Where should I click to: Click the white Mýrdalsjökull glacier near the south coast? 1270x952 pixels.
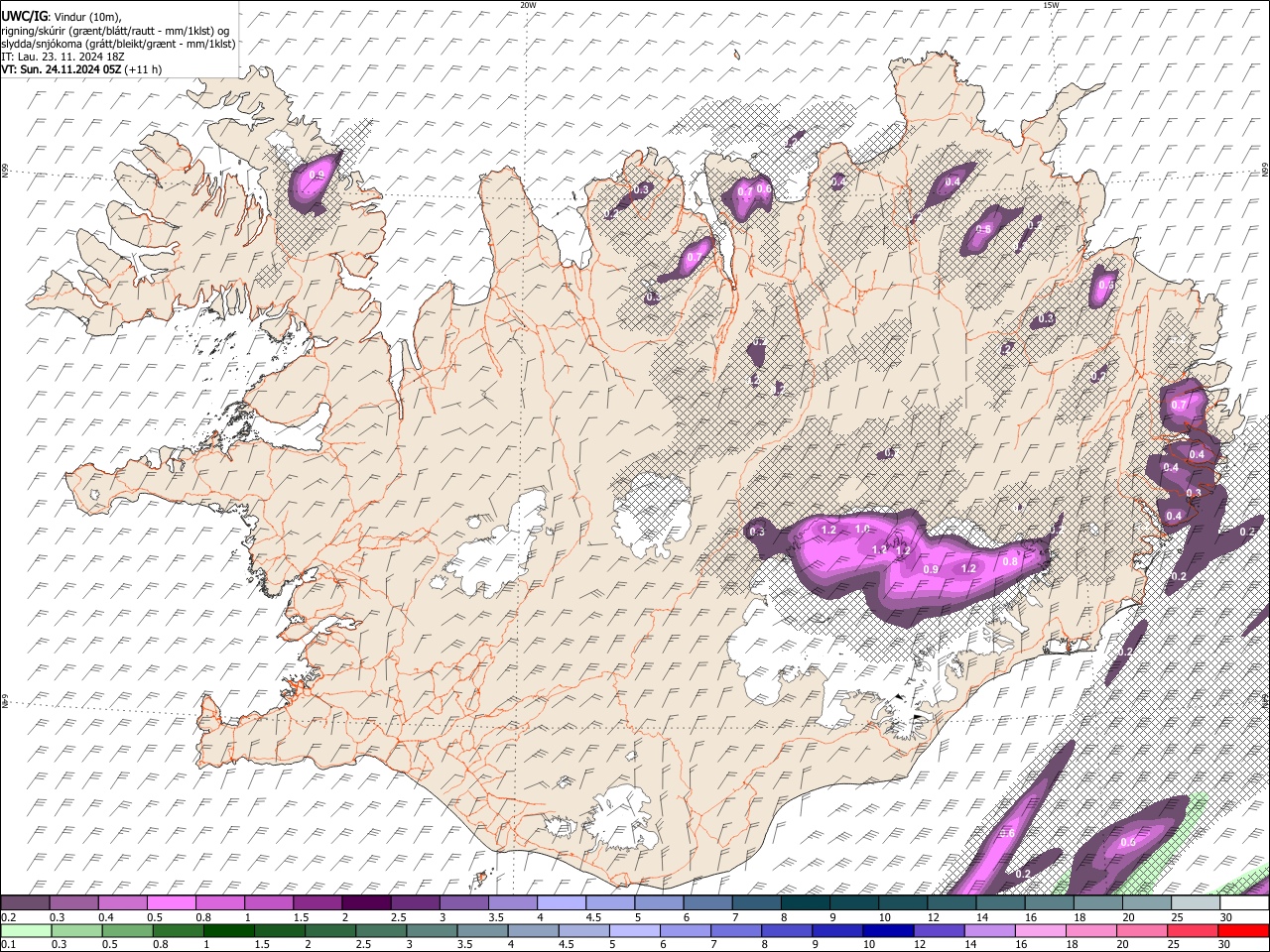pos(622,818)
